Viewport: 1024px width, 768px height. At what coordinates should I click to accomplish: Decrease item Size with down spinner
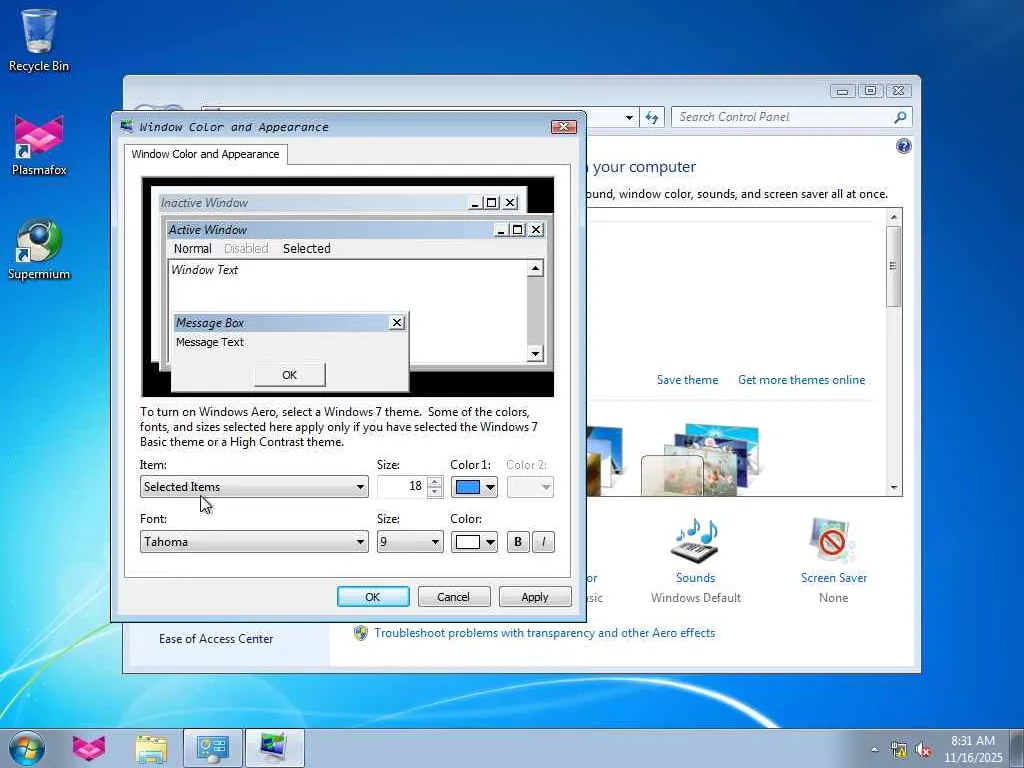tap(435, 492)
